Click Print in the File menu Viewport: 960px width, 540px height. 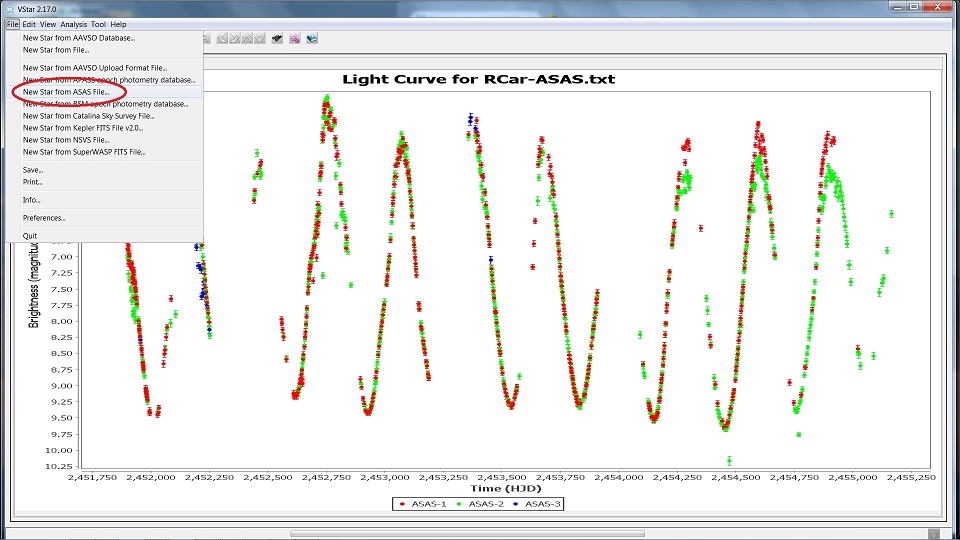32,182
